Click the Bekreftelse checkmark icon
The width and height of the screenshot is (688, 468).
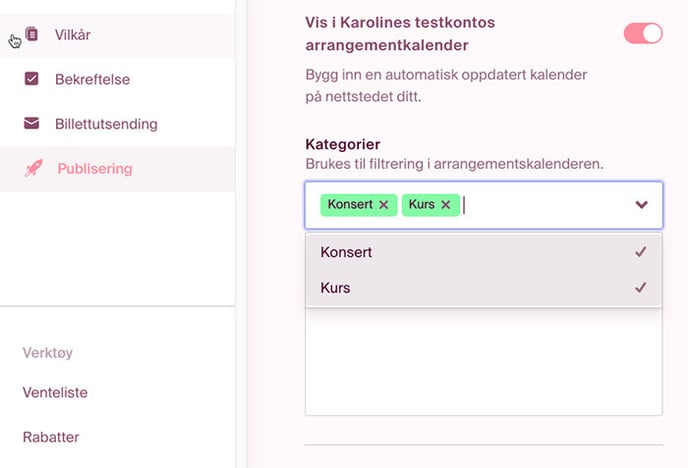[31, 79]
